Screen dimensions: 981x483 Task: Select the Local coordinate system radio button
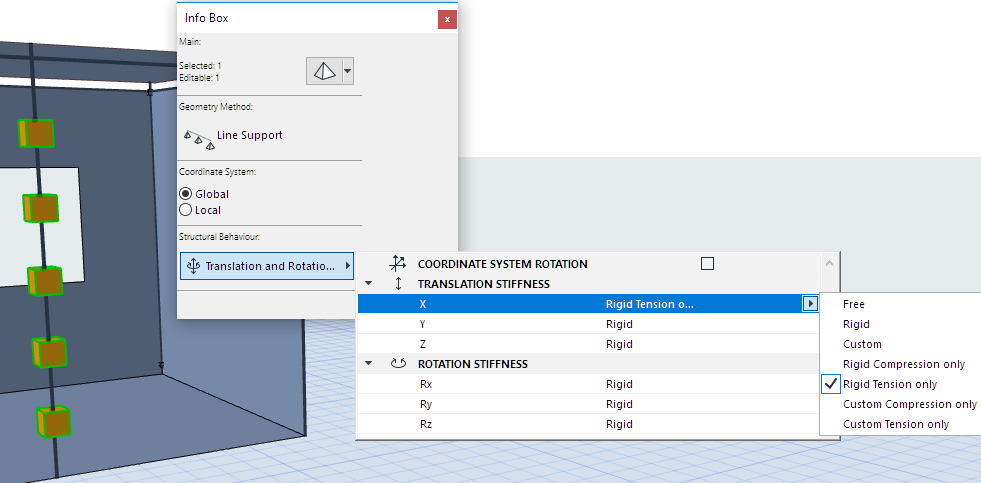185,210
